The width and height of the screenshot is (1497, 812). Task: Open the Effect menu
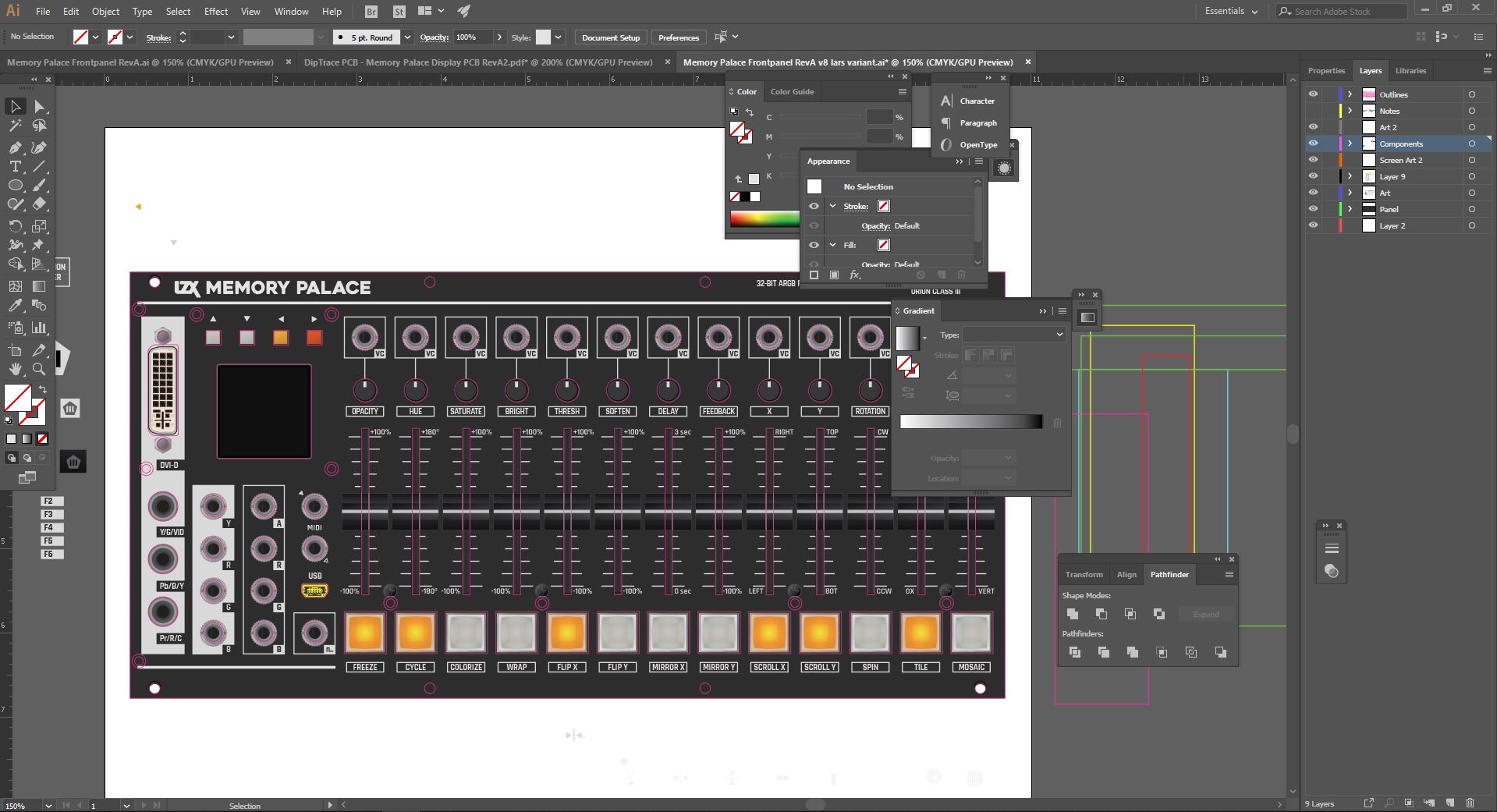[x=216, y=12]
